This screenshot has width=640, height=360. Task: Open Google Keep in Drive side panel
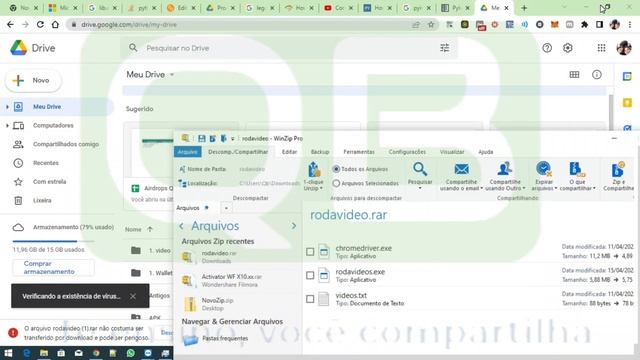pos(627,102)
